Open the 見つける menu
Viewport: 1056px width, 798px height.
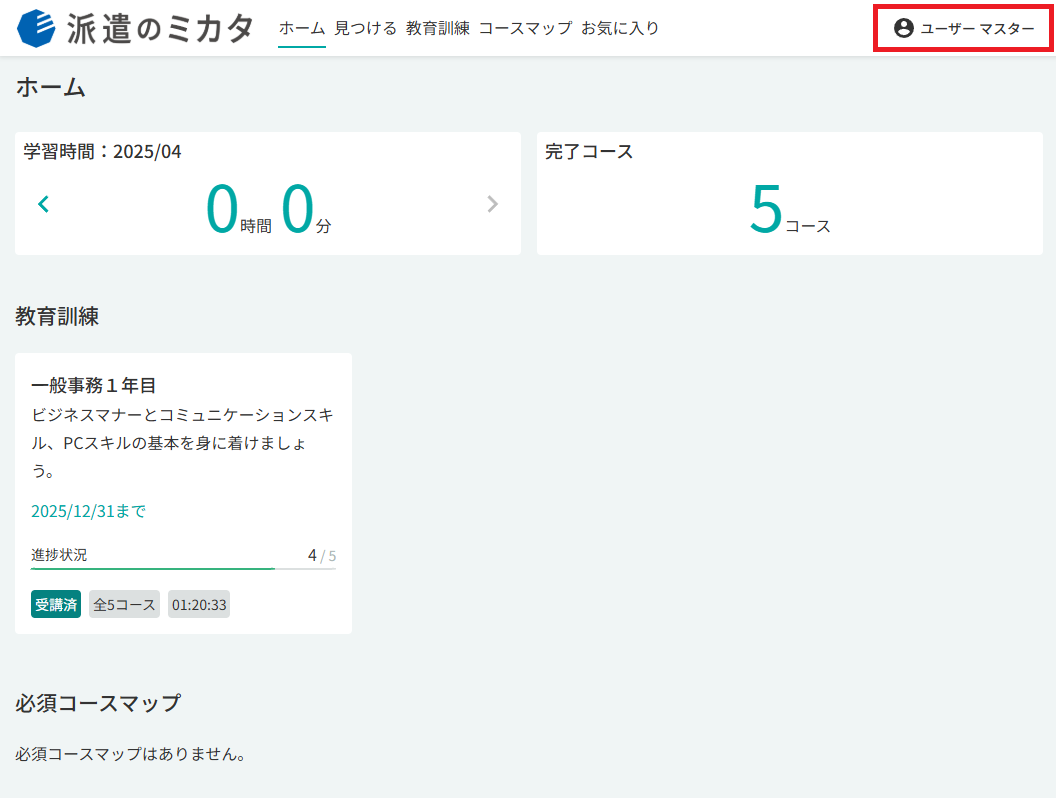point(366,28)
